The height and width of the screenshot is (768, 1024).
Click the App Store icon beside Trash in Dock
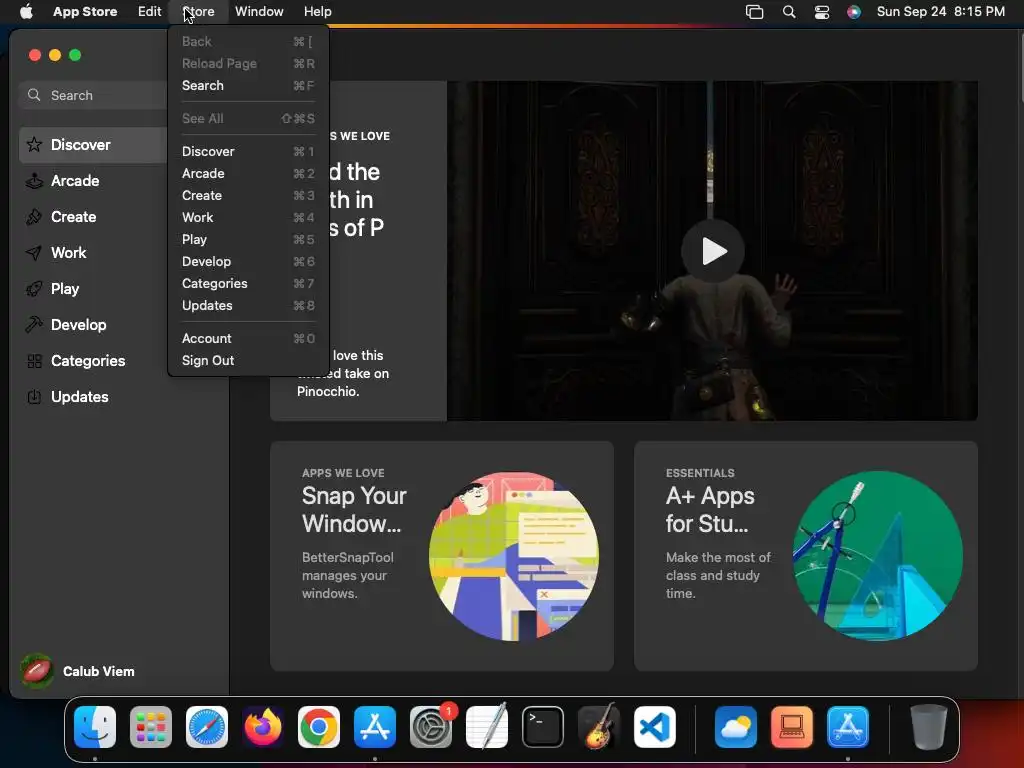click(848, 727)
